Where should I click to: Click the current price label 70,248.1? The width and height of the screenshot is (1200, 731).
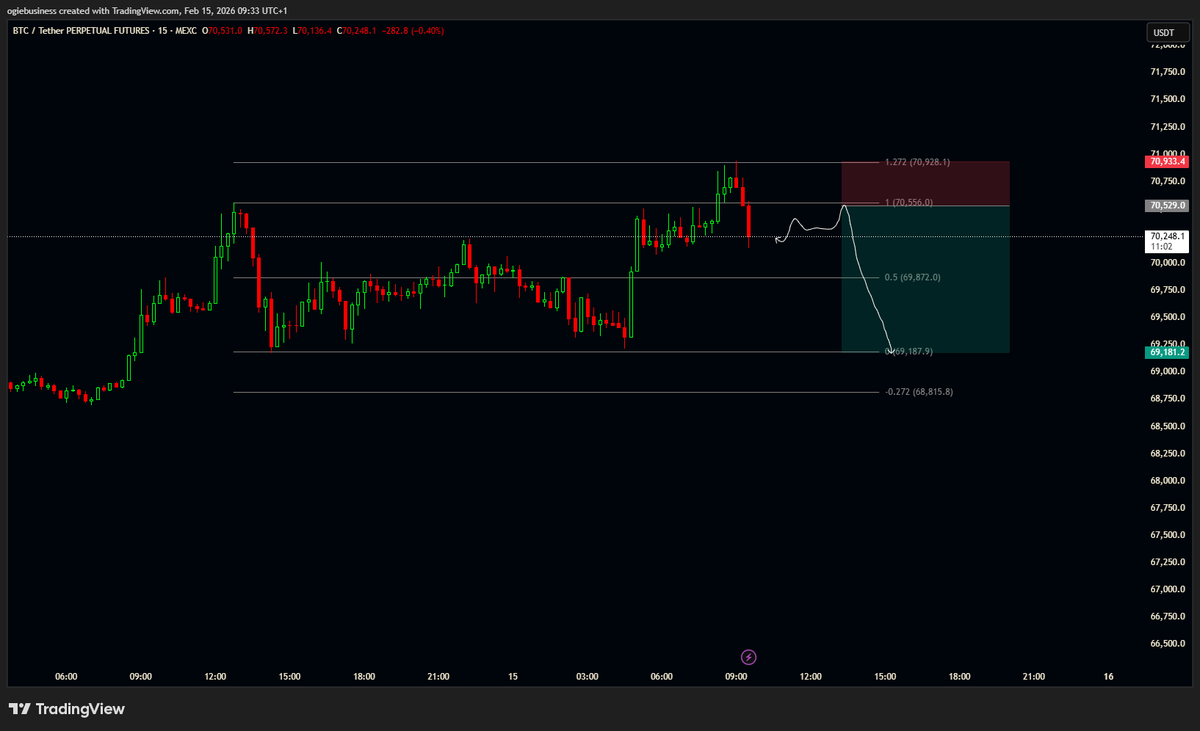point(1167,236)
